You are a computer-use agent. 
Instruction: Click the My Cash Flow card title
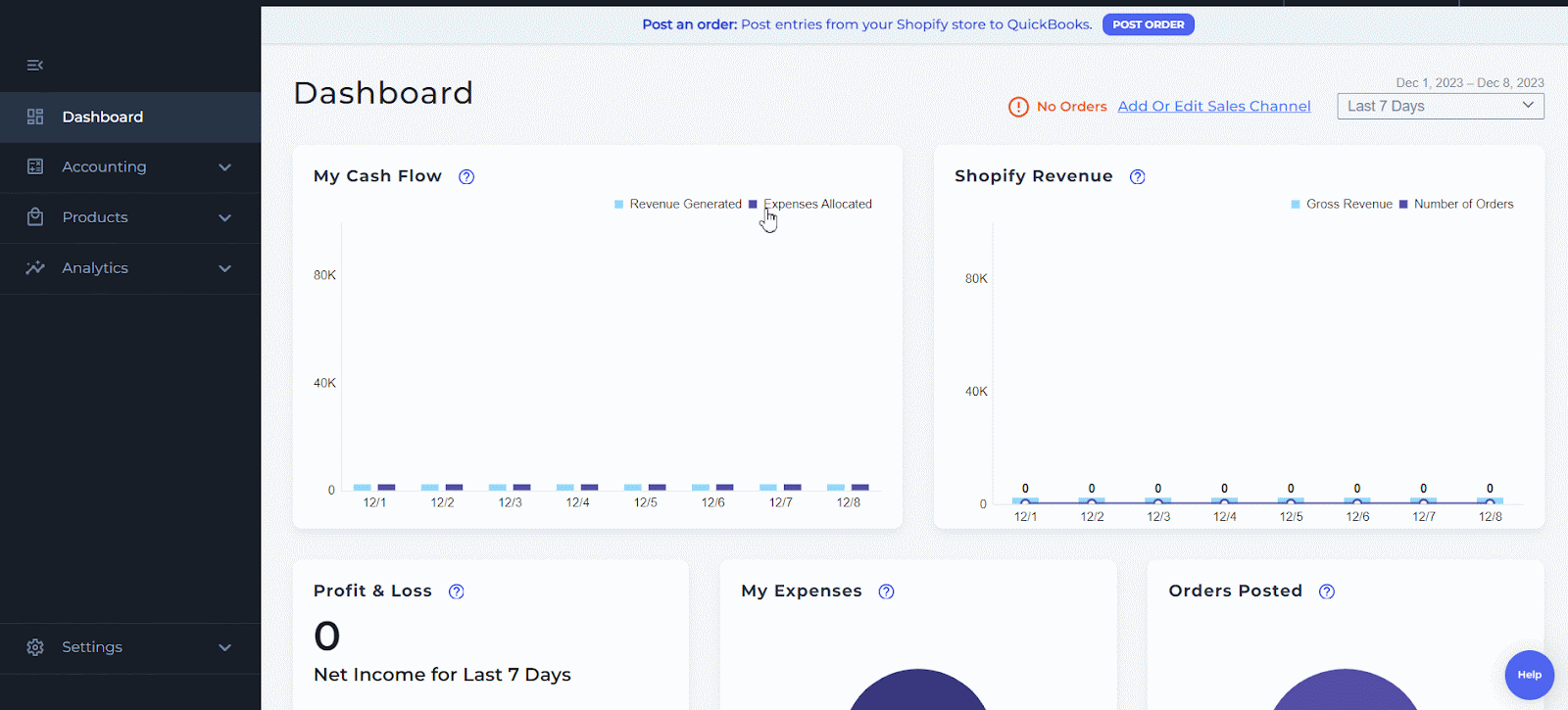point(377,176)
